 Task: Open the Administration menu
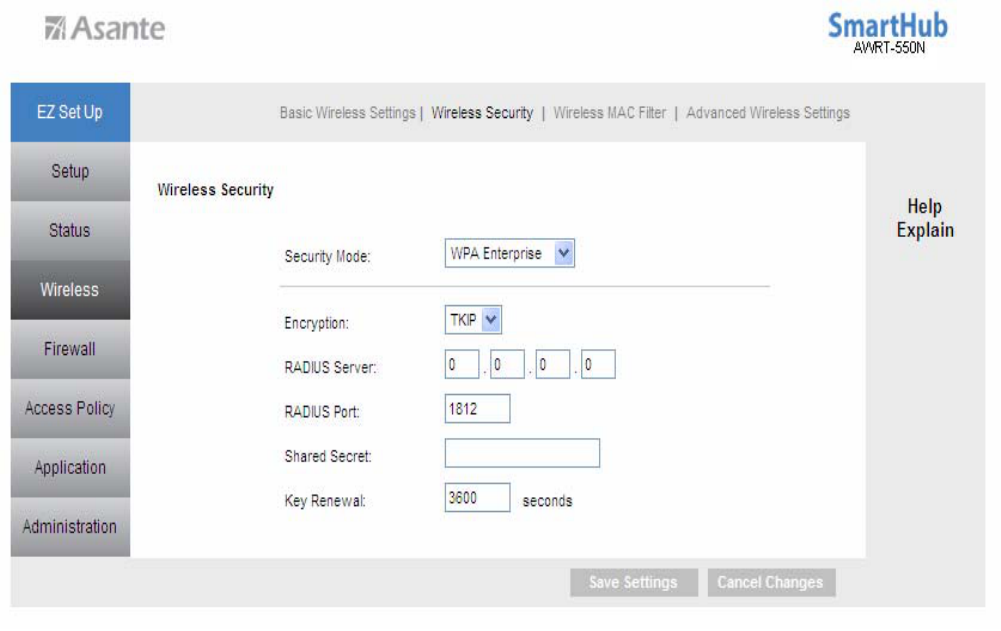70,526
